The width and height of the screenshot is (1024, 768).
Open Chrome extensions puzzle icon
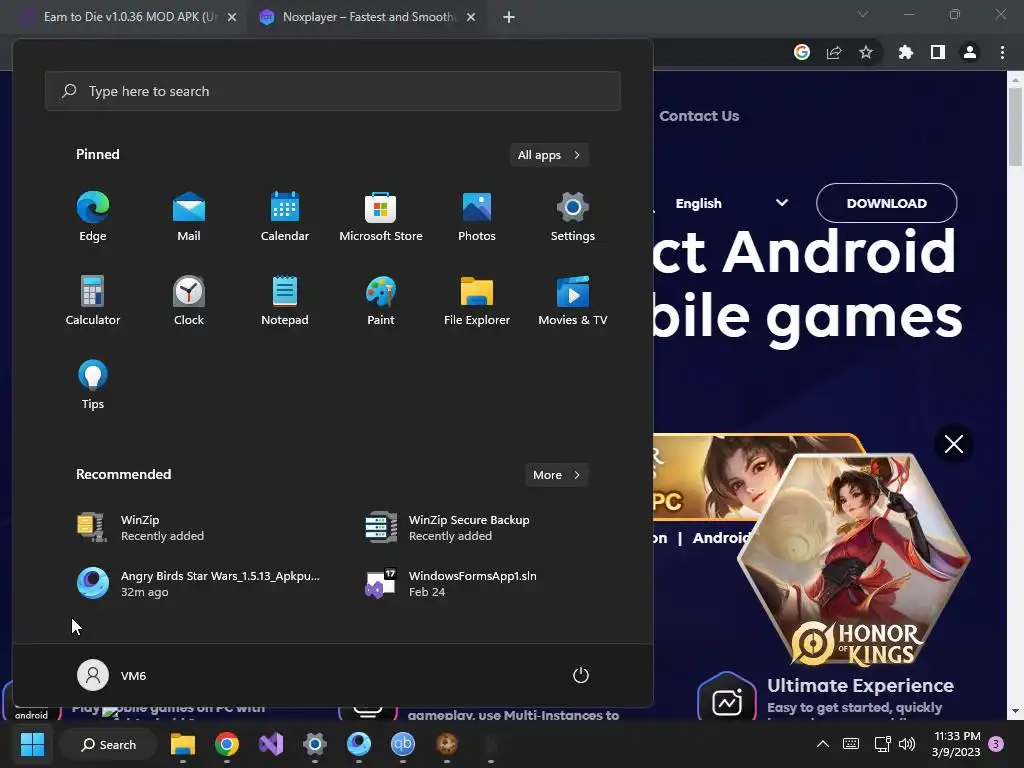(906, 52)
